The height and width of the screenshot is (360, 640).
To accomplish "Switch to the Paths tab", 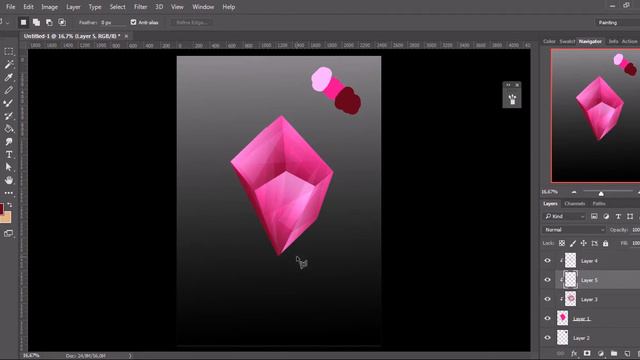I will coord(599,203).
